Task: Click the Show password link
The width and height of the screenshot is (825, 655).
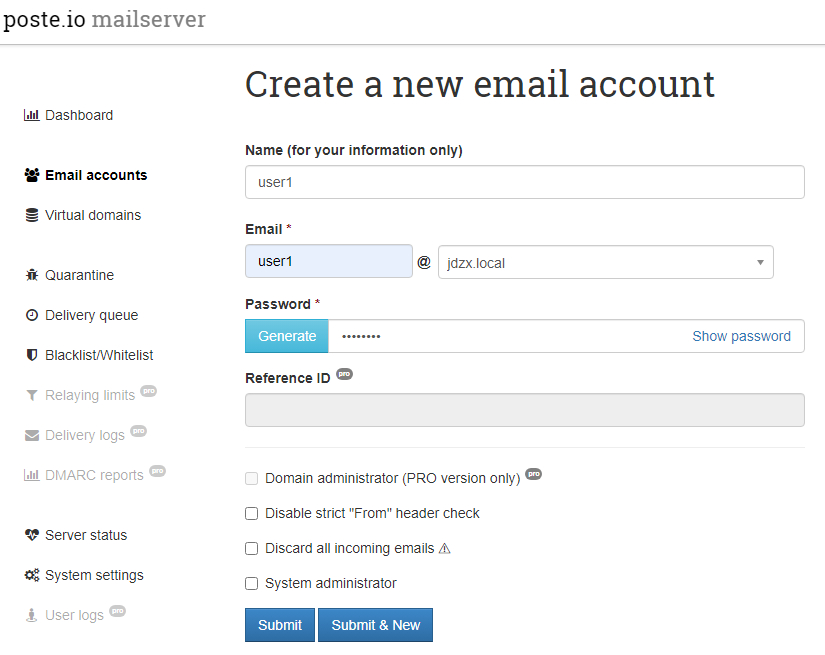Action: pyautogui.click(x=741, y=336)
